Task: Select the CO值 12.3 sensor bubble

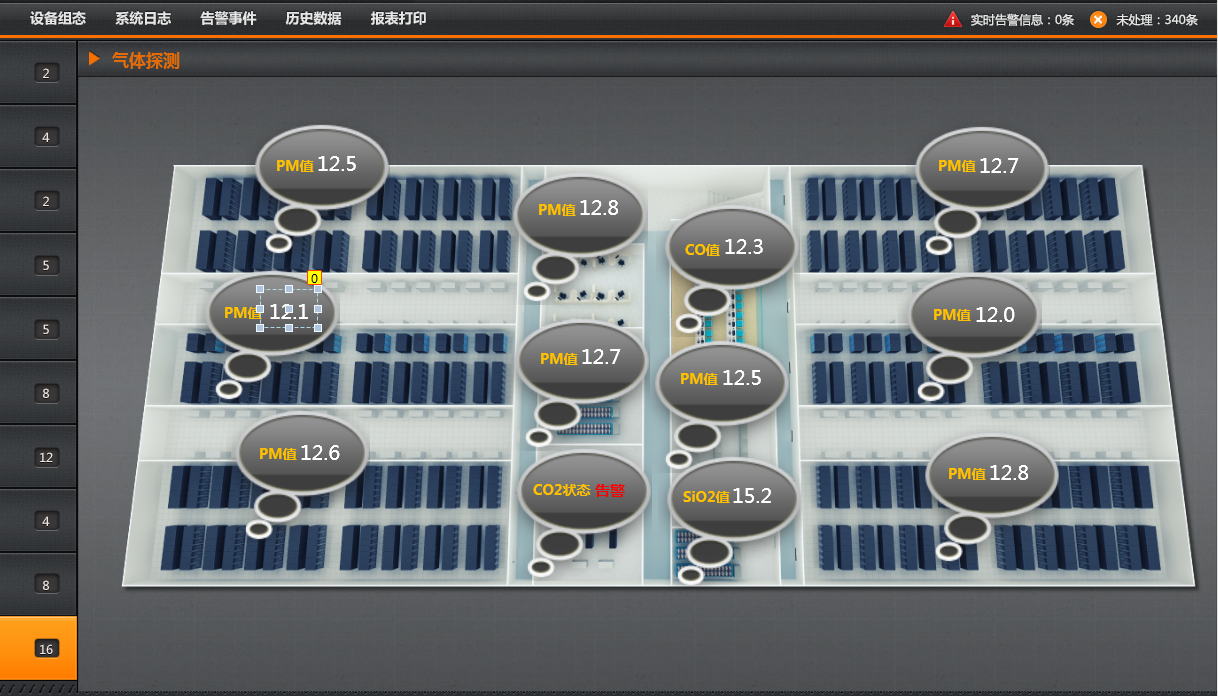Action: click(x=730, y=247)
